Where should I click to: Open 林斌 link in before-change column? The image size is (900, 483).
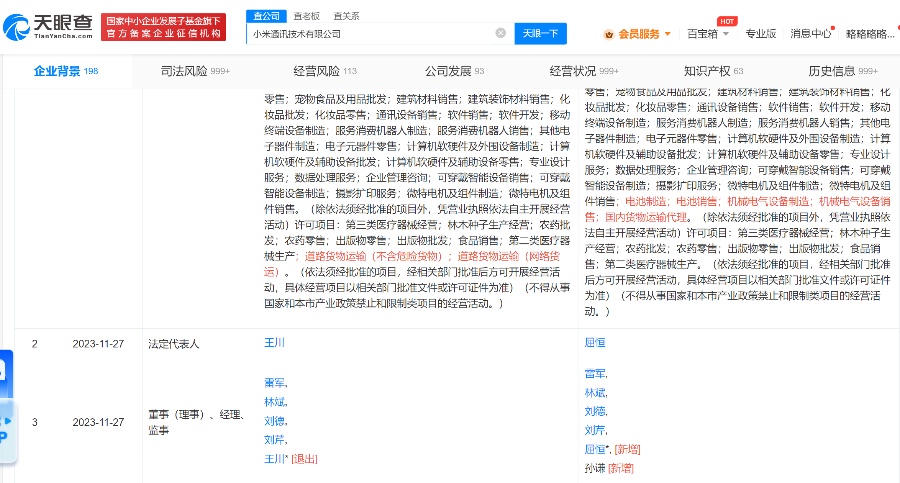(x=274, y=401)
